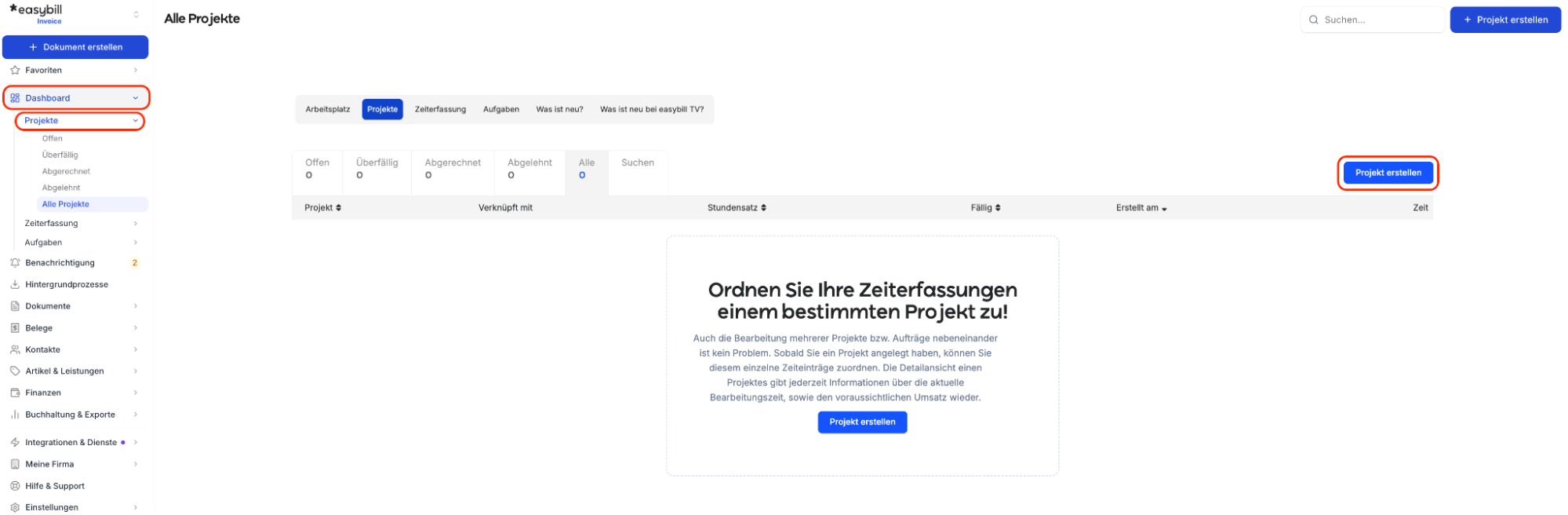Screen dimensions: 1568x515
Task: Click Projekt erstellen in the empty-state card
Action: pos(862,422)
